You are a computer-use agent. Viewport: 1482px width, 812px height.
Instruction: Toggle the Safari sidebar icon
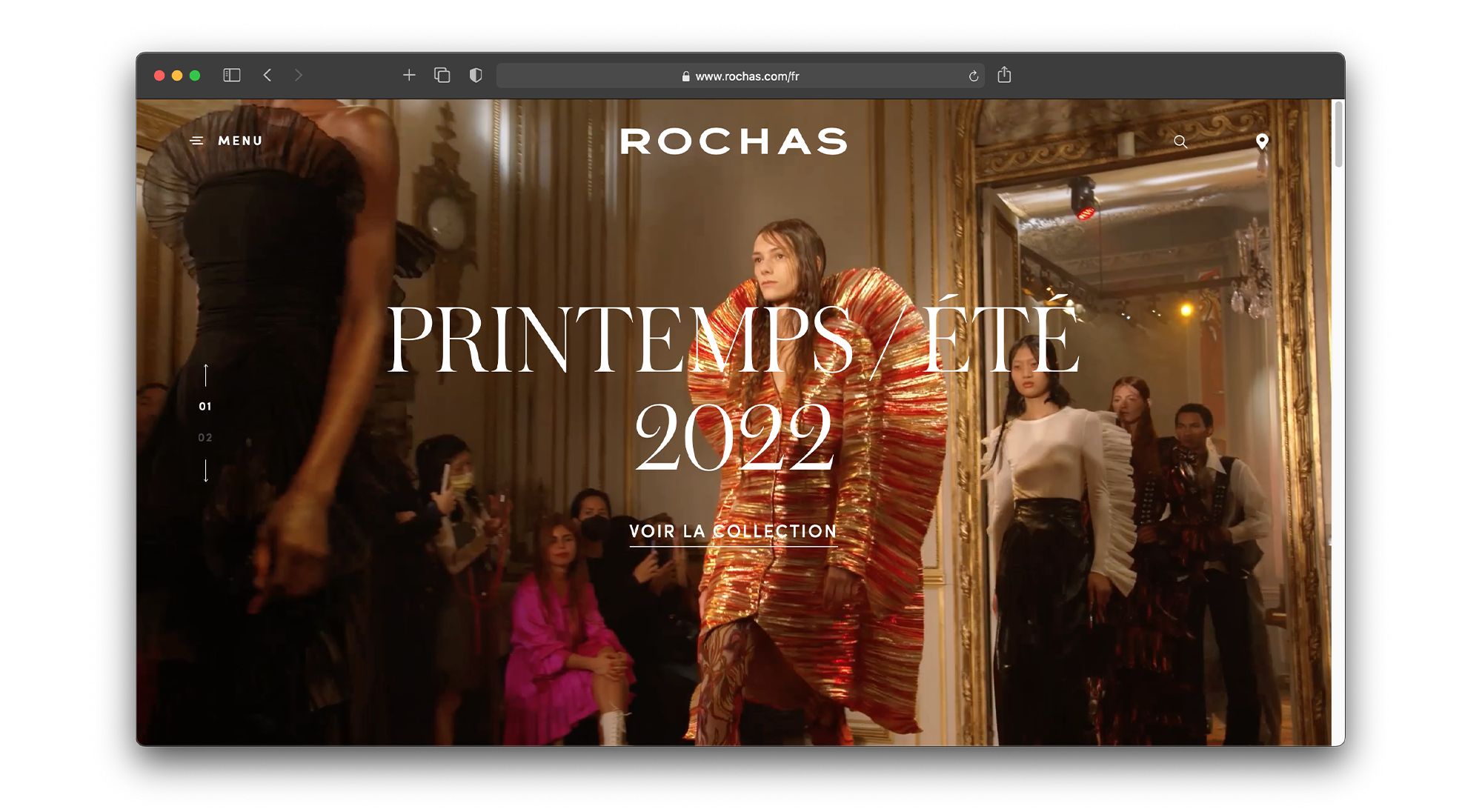[x=232, y=75]
